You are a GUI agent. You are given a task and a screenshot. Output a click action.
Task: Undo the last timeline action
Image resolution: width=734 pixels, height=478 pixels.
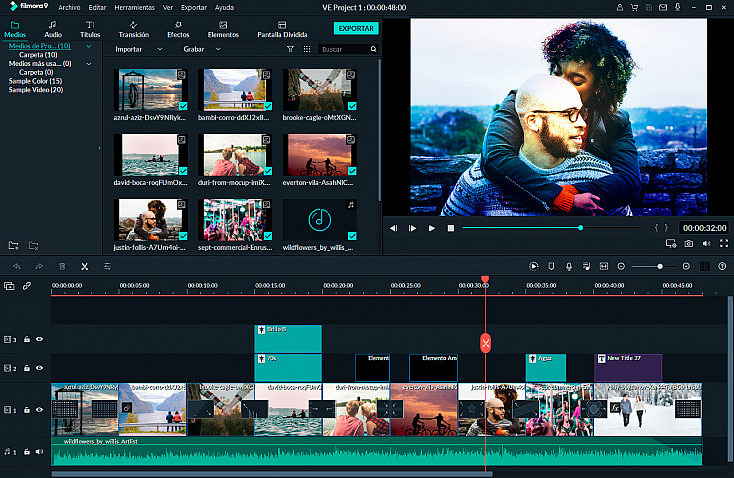click(17, 266)
